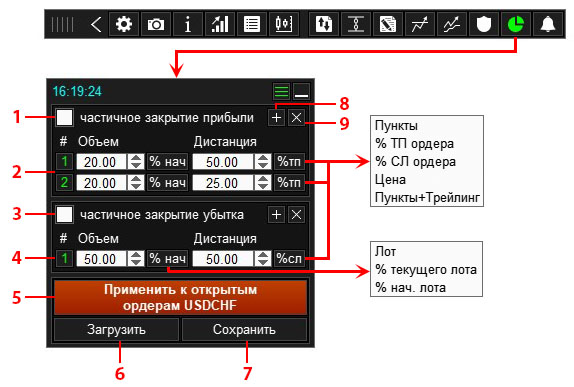This screenshot has height=387, width=574.
Task: Select '% нач. лота' option
Action: 410,287
